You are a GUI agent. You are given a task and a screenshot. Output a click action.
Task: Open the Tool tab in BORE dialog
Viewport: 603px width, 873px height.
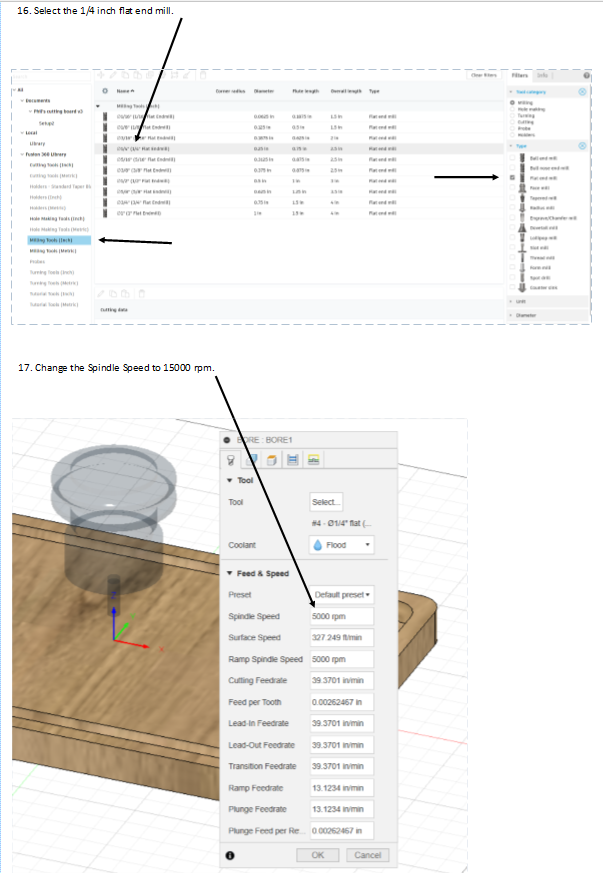coord(231,460)
